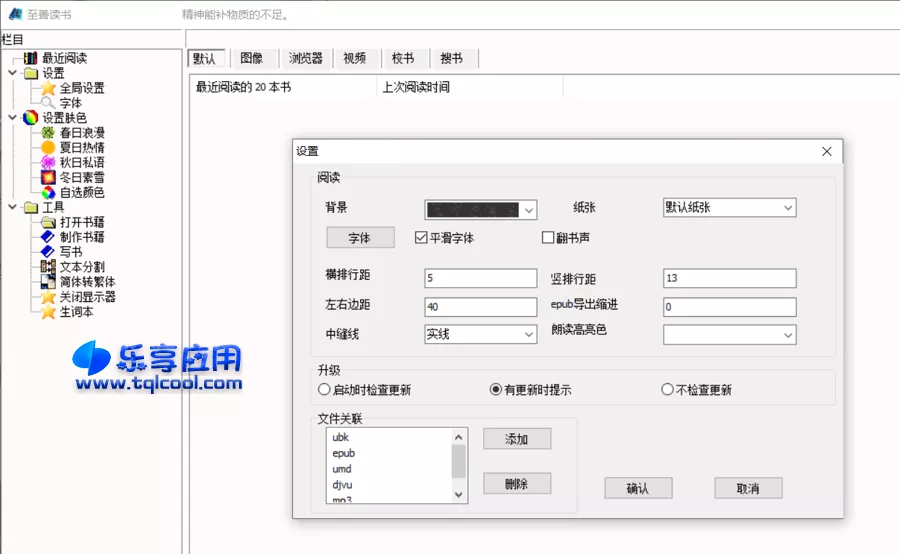Click the 上次阅读时间 column header
Image resolution: width=900 pixels, height=554 pixels.
[470, 87]
